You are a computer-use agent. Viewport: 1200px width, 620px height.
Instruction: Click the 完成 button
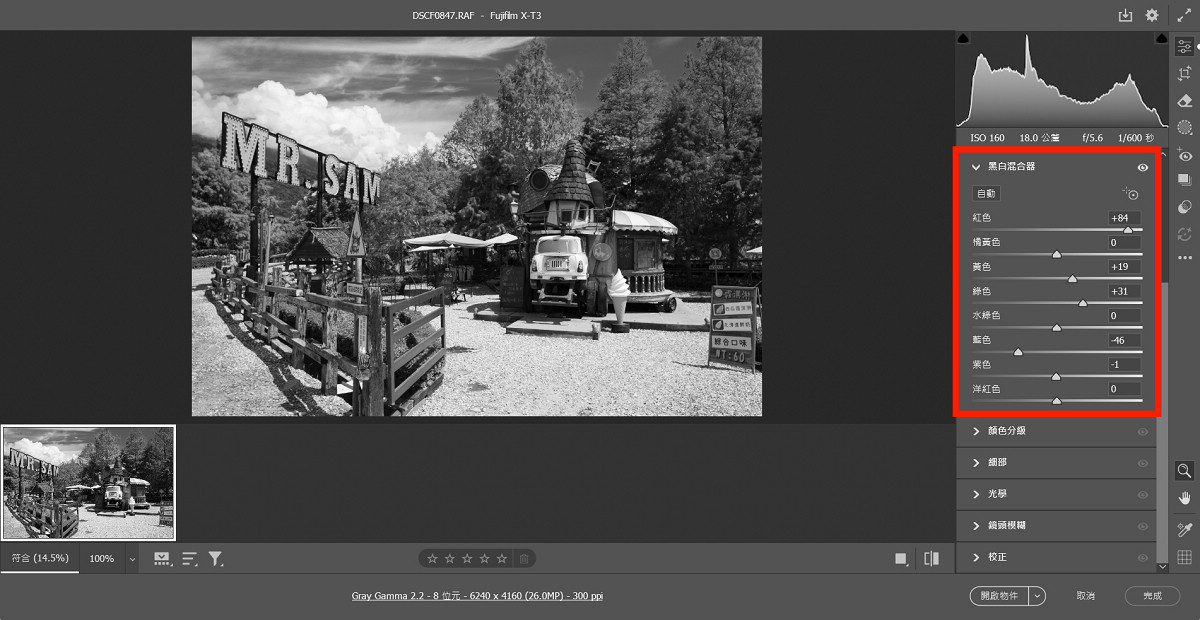click(1152, 596)
